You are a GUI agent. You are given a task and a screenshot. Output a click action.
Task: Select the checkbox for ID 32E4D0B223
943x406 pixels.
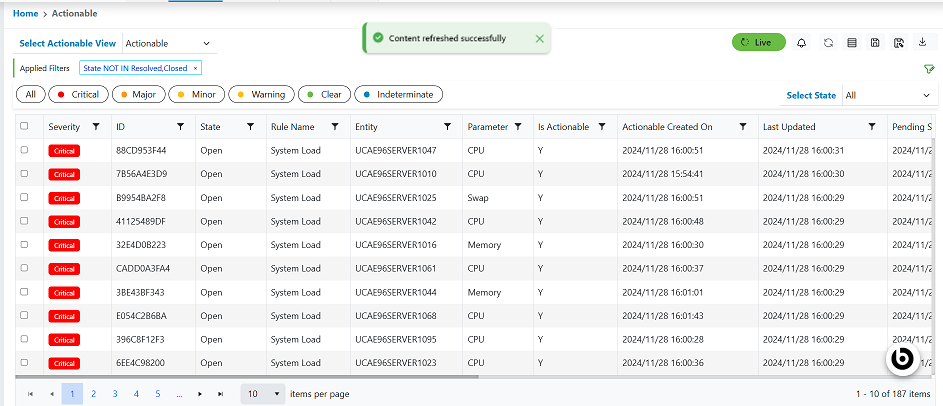(25, 245)
